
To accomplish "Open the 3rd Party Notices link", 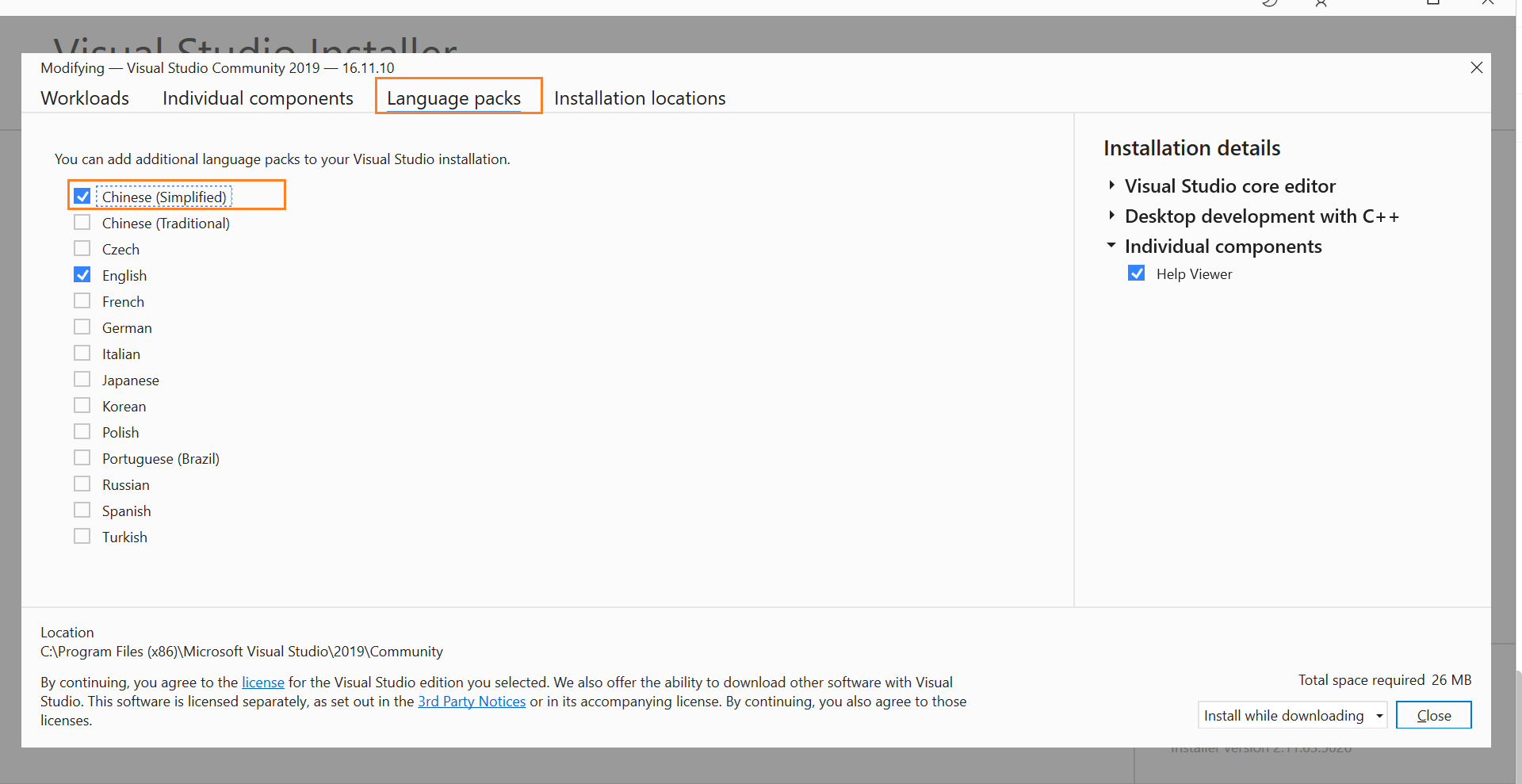I will tap(472, 702).
